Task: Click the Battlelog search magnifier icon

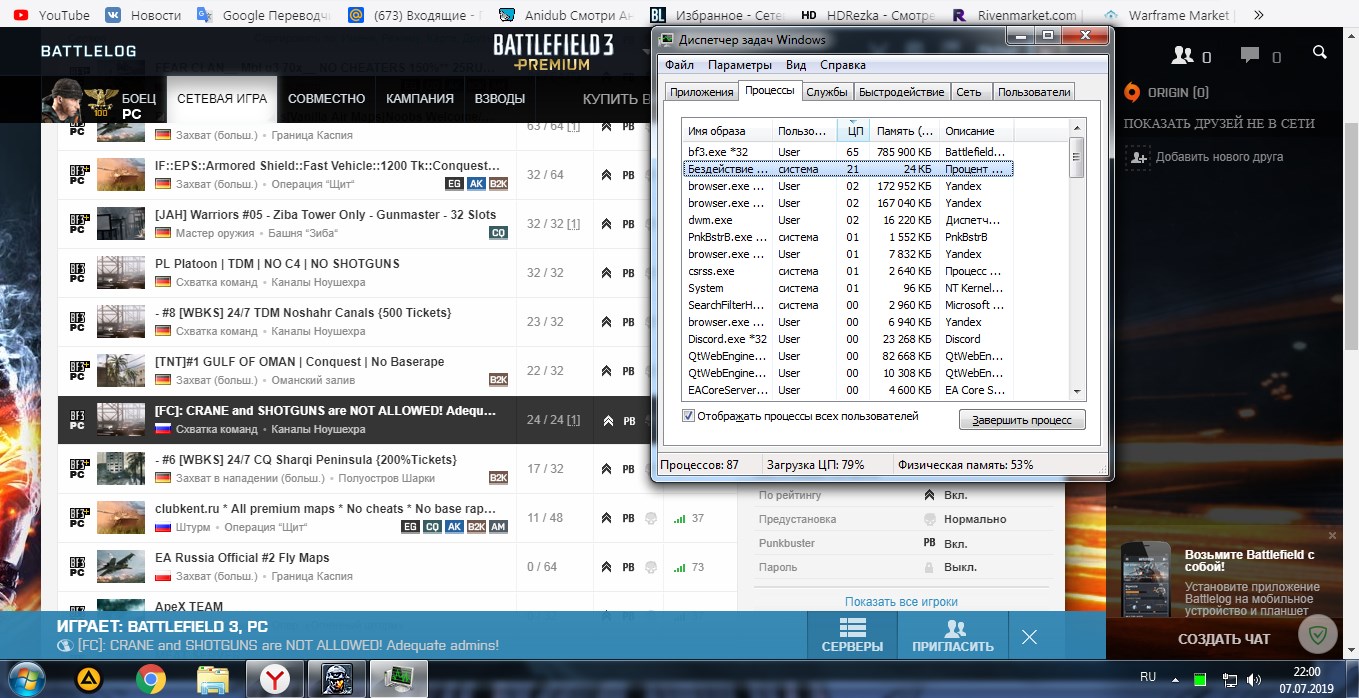Action: pos(1320,52)
